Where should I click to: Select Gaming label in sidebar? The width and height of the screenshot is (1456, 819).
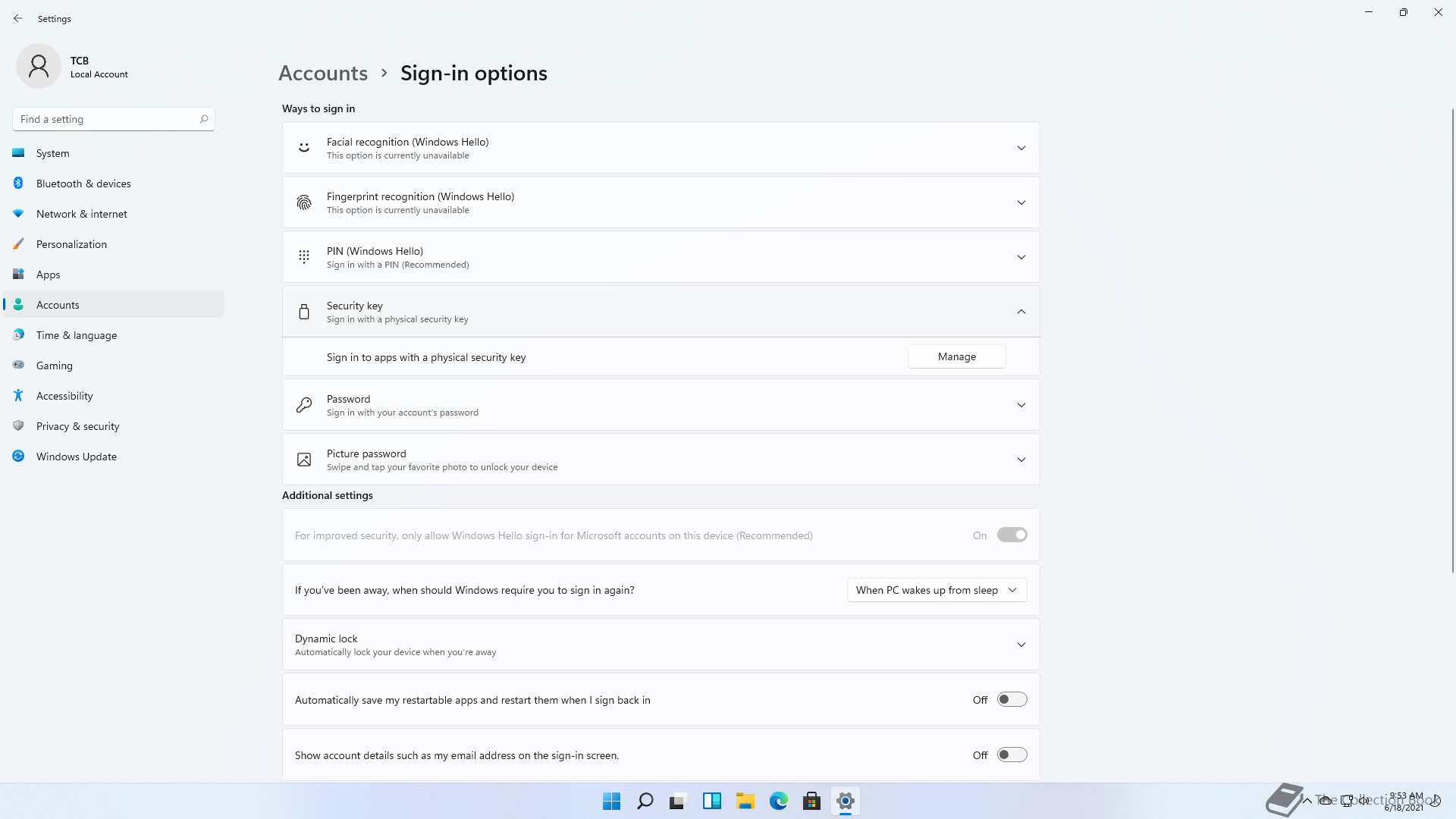pos(55,366)
